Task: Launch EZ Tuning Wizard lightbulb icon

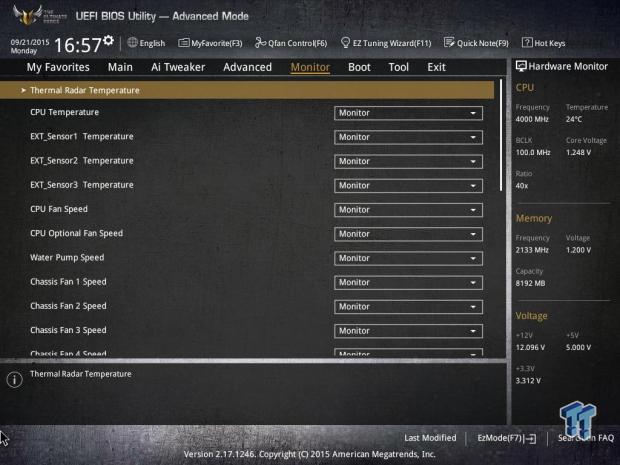Action: tap(345, 43)
